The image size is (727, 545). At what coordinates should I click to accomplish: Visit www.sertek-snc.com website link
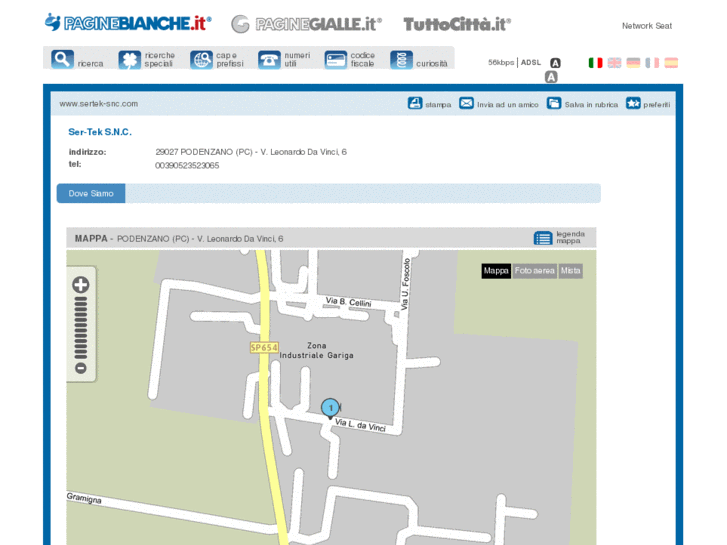pos(98,104)
